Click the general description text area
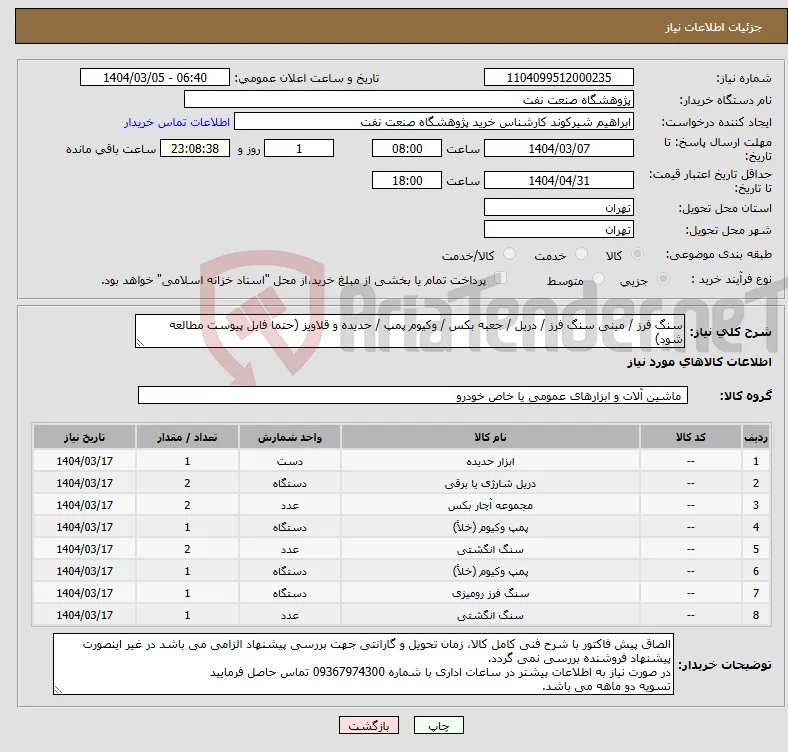 click(410, 331)
